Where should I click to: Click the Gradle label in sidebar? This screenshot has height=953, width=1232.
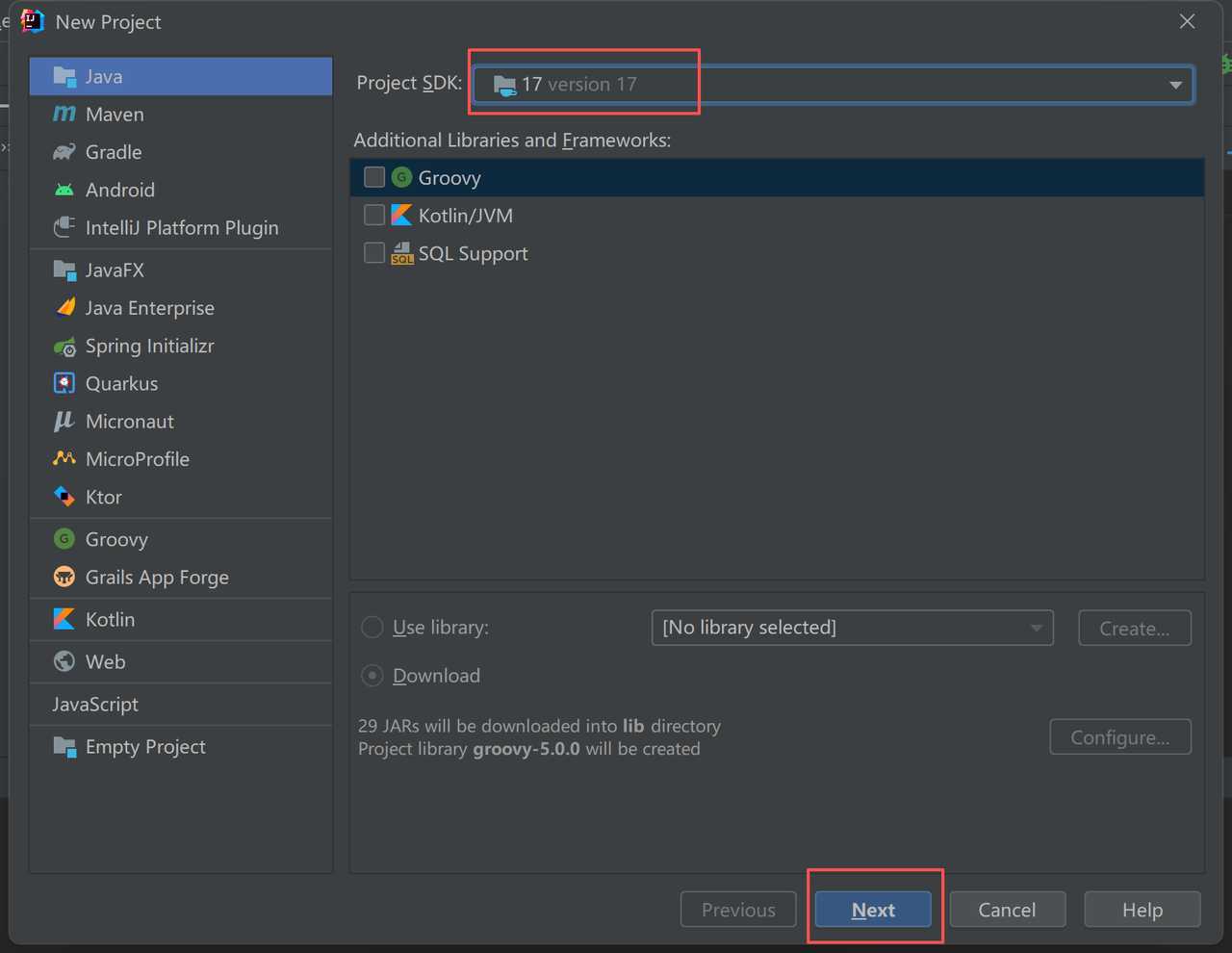coord(114,152)
